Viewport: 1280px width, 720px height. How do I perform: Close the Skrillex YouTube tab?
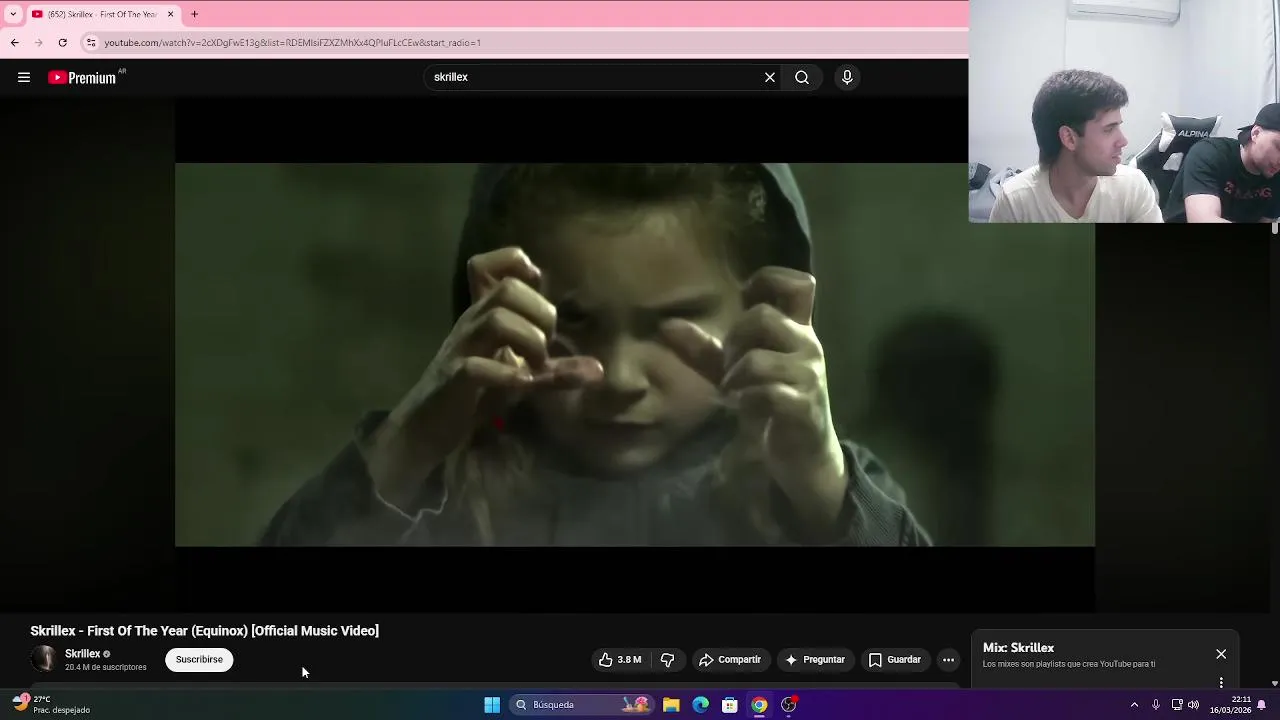pyautogui.click(x=170, y=14)
